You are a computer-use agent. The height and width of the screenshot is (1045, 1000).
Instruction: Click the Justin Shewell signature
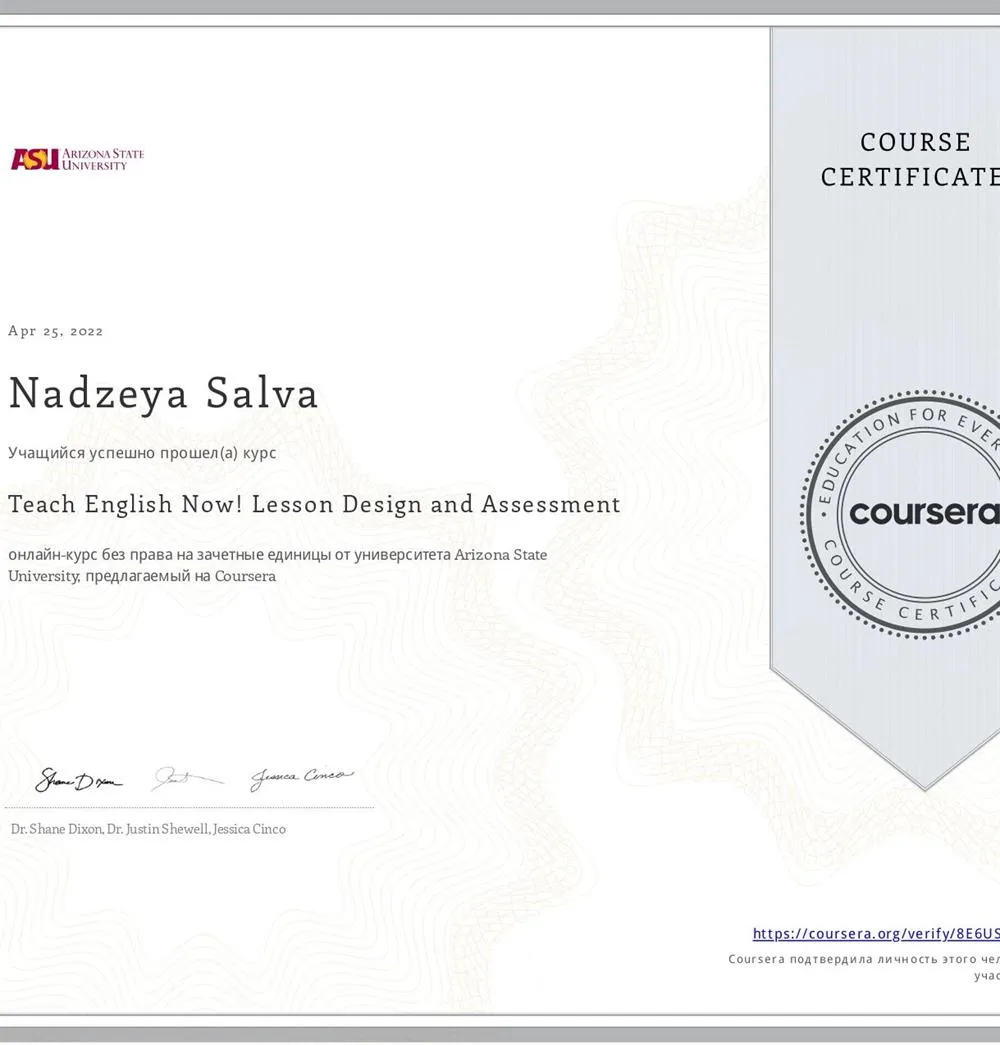coord(187,778)
